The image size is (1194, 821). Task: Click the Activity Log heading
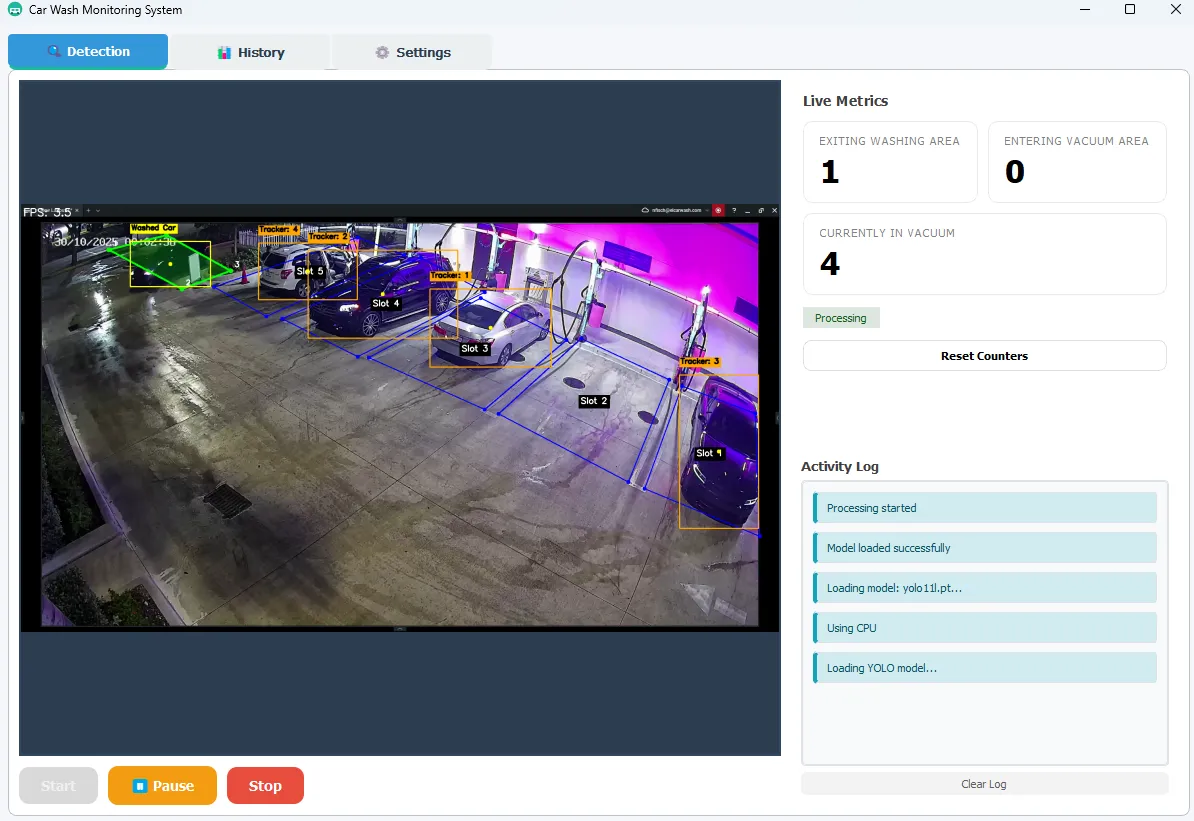point(840,466)
